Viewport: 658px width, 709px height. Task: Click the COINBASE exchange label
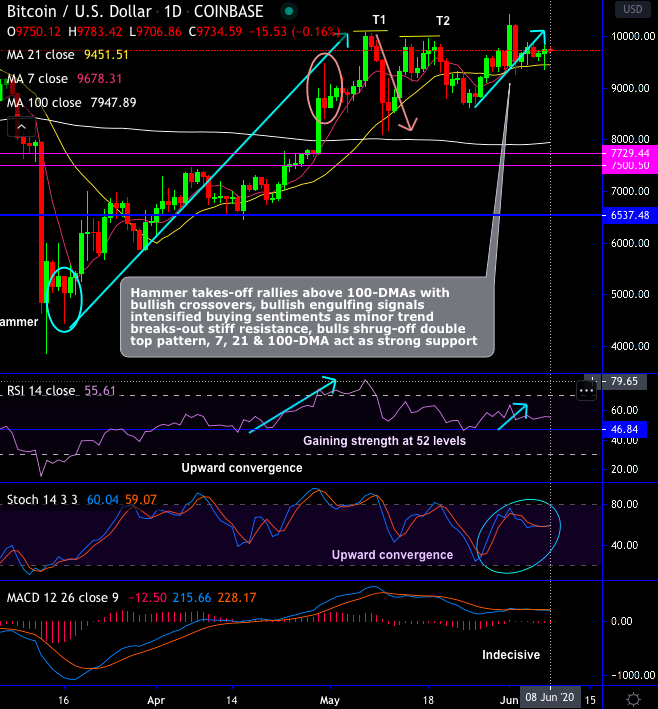(x=228, y=11)
